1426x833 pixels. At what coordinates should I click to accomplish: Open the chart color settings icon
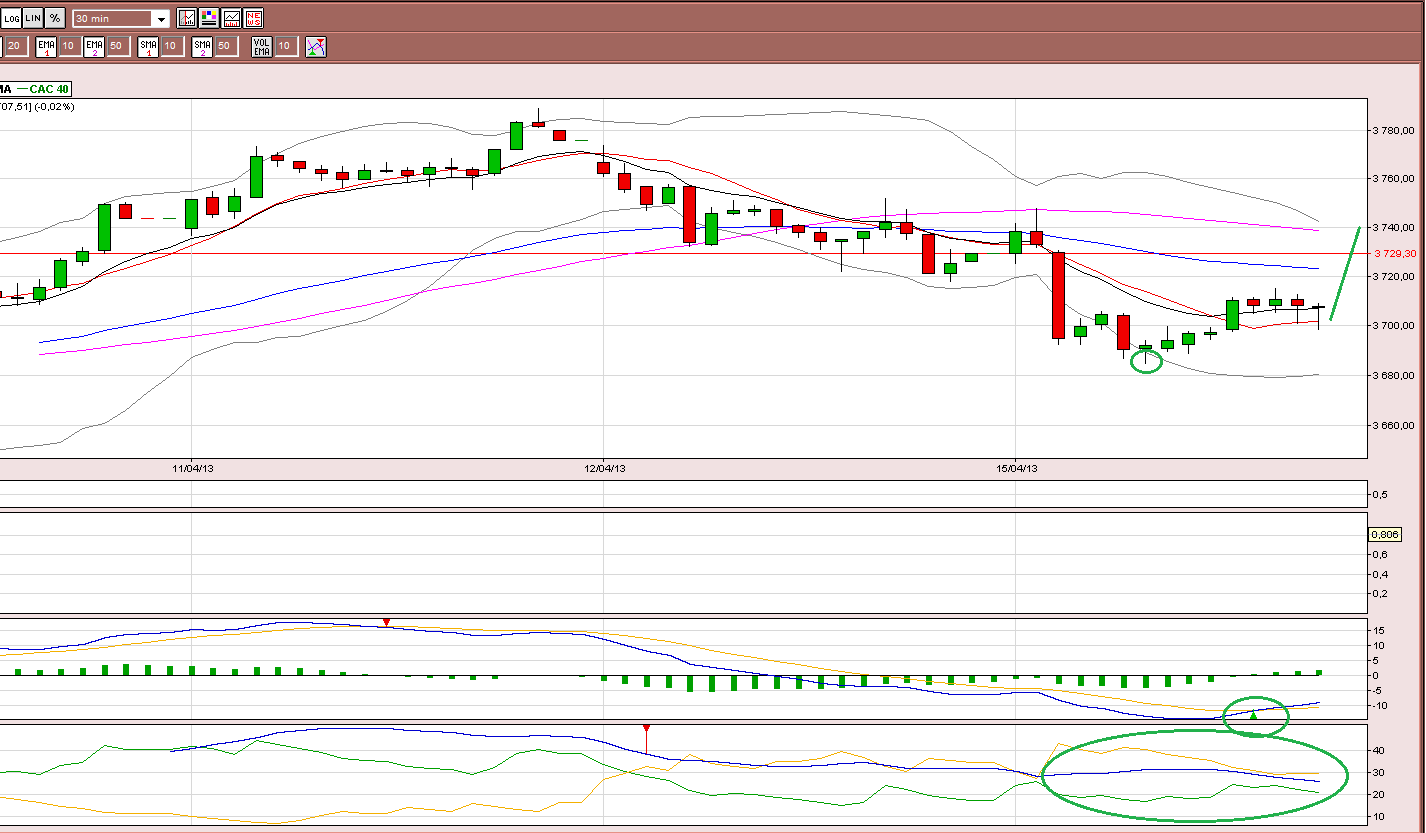coord(209,18)
